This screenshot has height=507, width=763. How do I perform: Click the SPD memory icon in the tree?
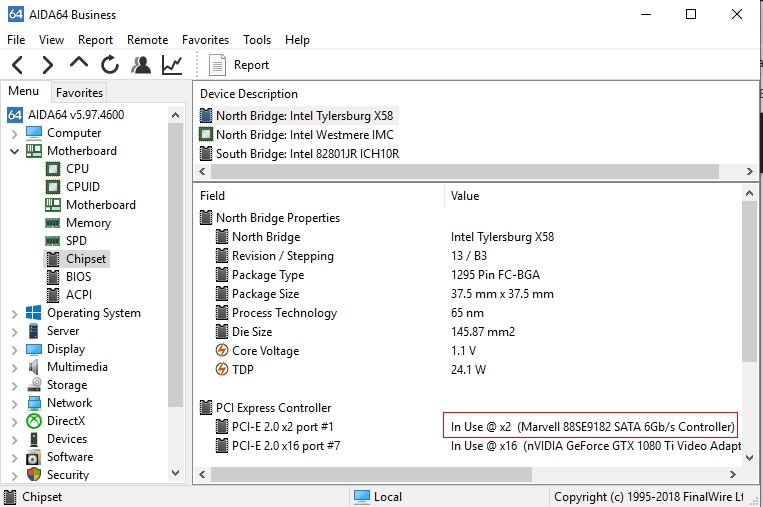click(53, 241)
